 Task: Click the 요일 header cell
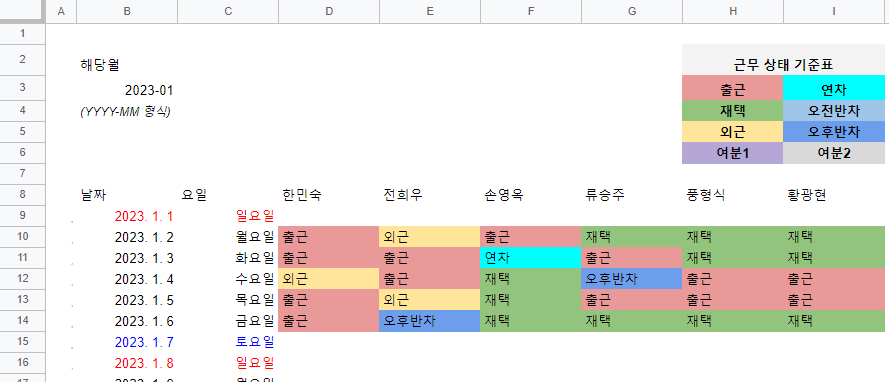(x=228, y=195)
